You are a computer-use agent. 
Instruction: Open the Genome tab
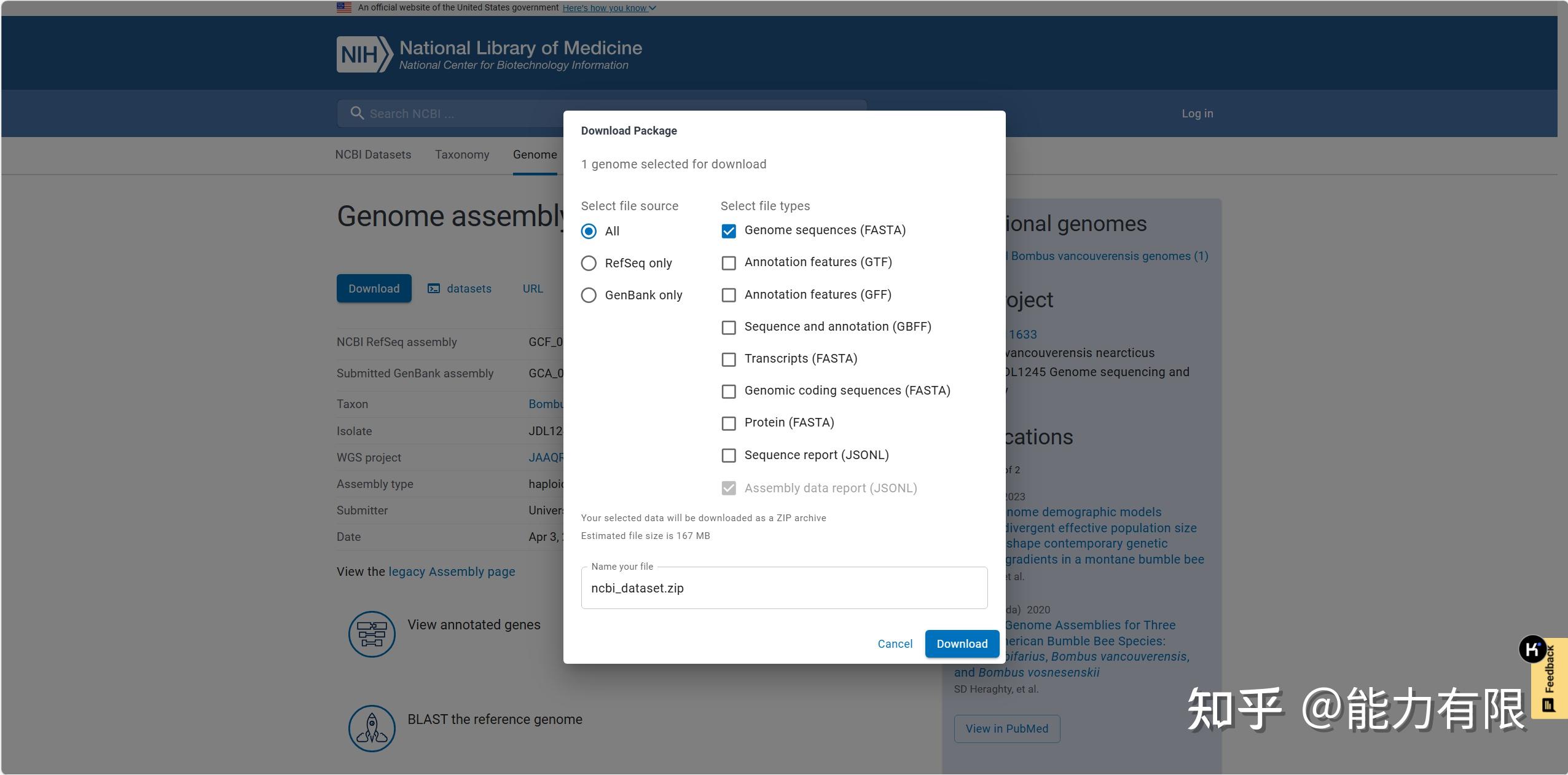coord(535,154)
